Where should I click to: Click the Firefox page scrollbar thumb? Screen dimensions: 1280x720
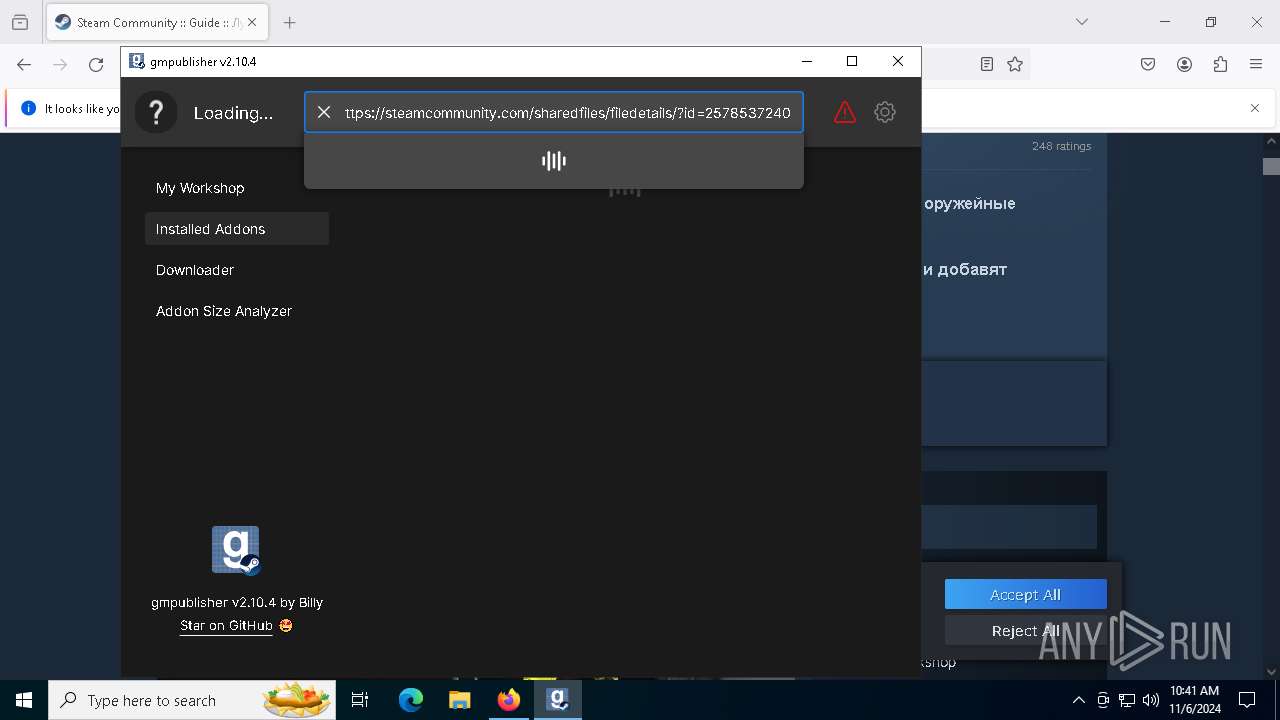point(1271,166)
